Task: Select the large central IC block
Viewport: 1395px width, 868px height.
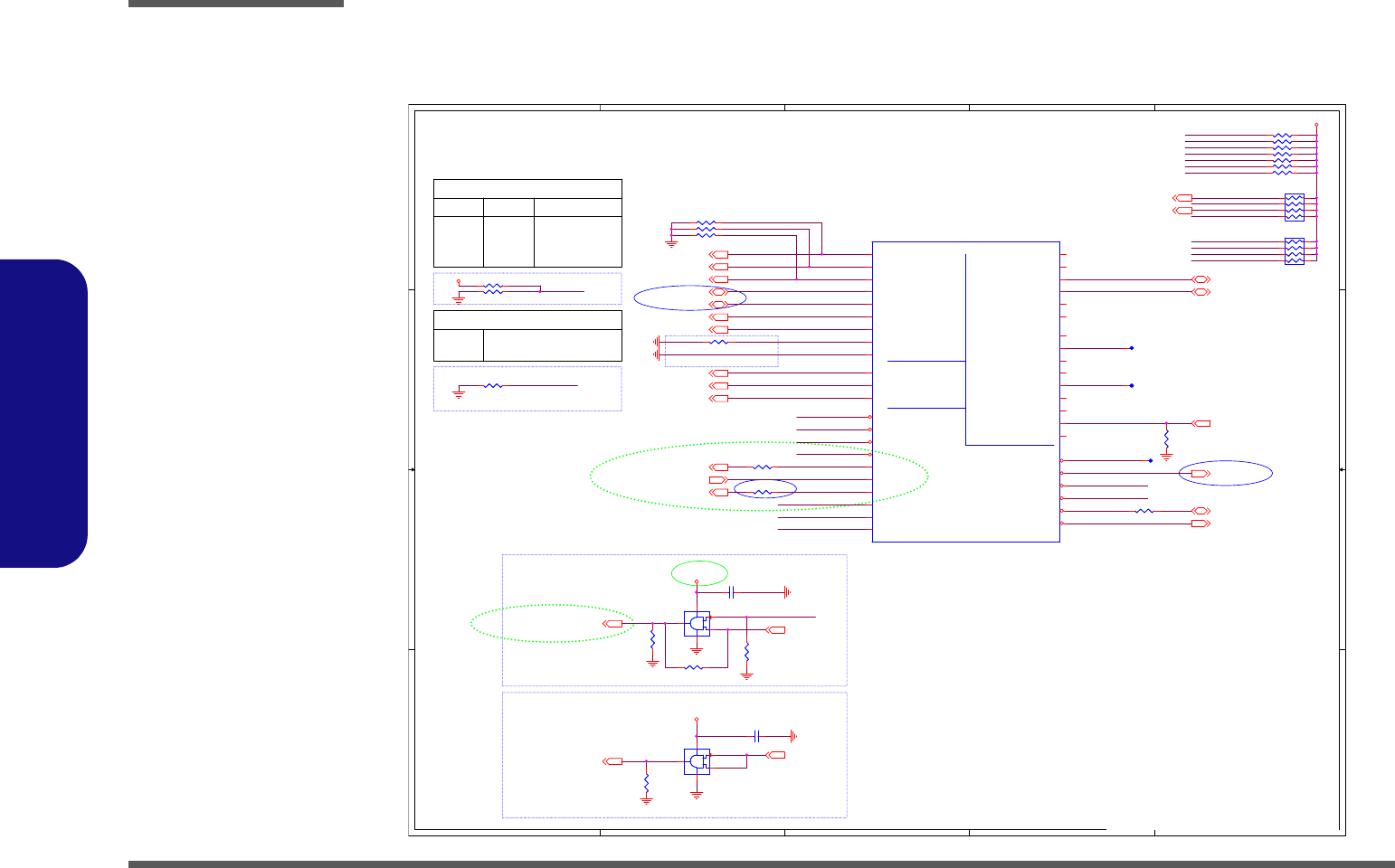Action: (x=965, y=392)
